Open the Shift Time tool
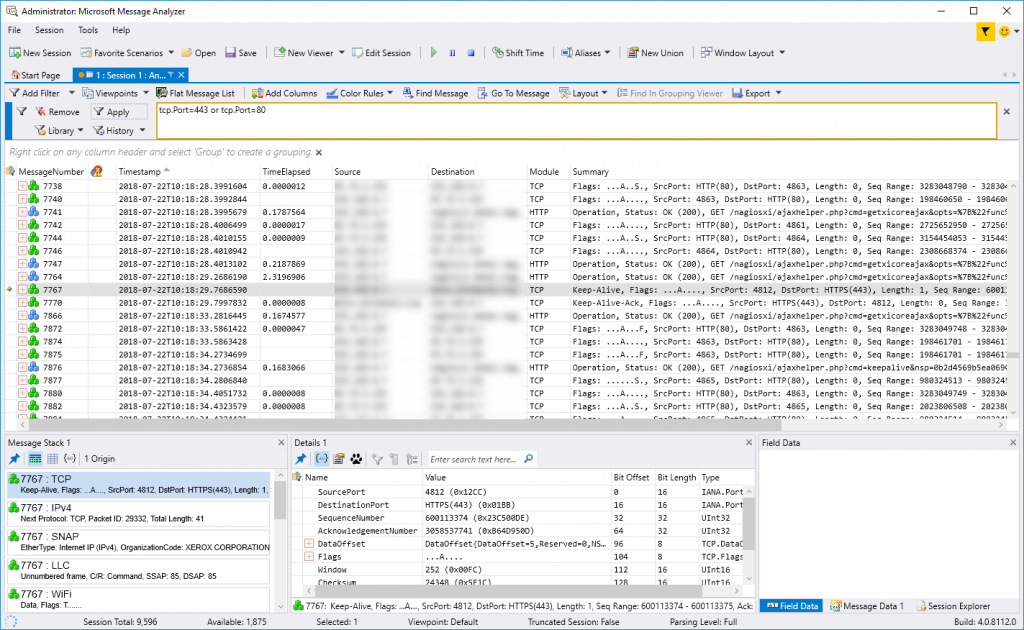1024x630 pixels. (x=518, y=53)
